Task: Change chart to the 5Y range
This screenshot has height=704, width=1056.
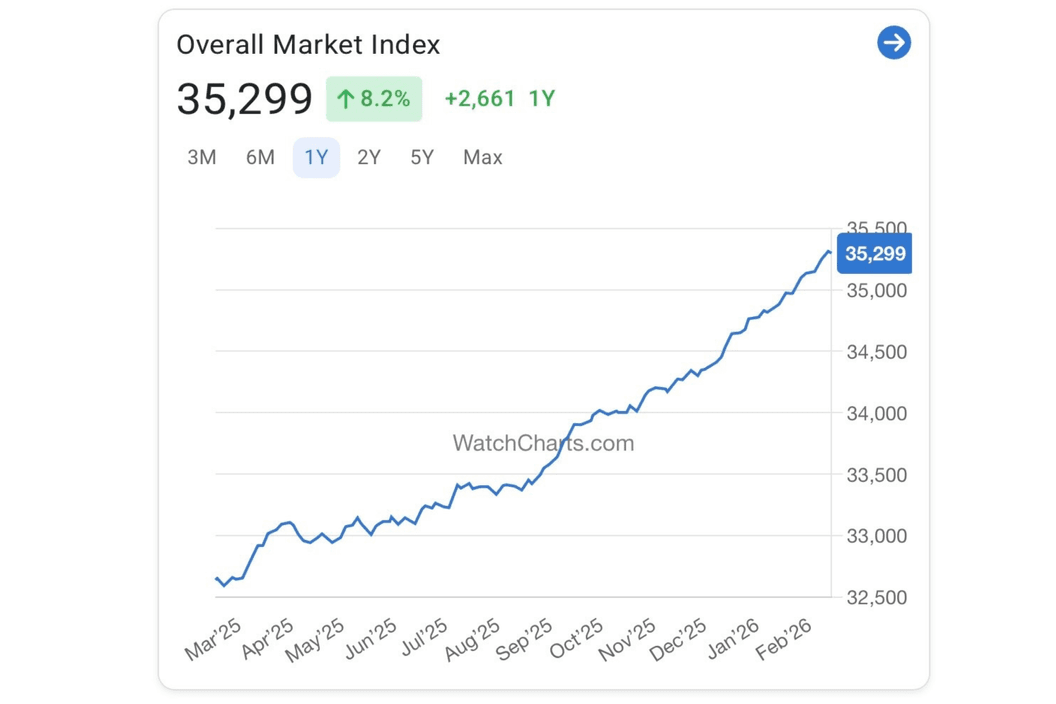Action: (x=422, y=158)
